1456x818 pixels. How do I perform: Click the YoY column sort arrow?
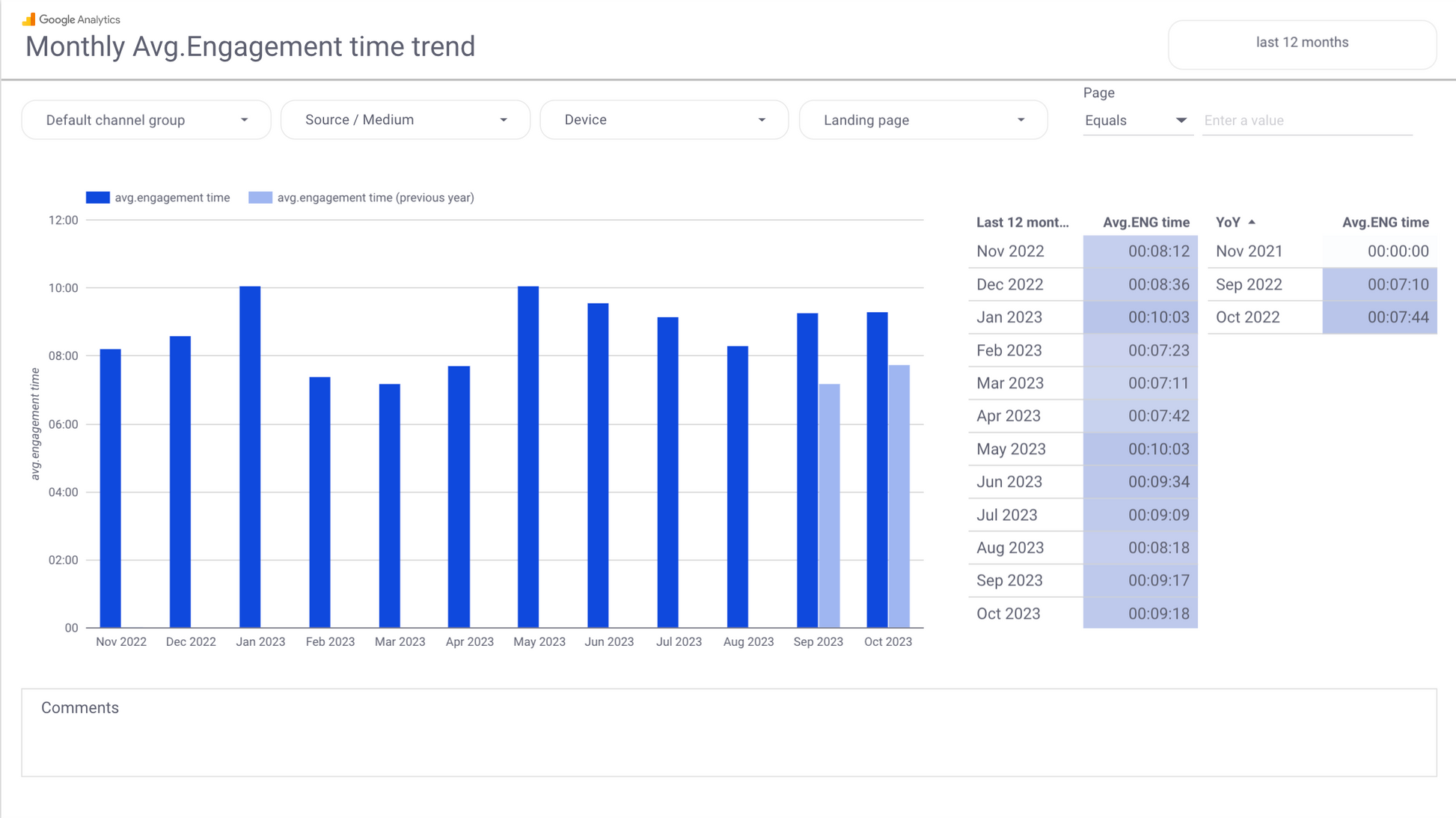(x=1252, y=222)
